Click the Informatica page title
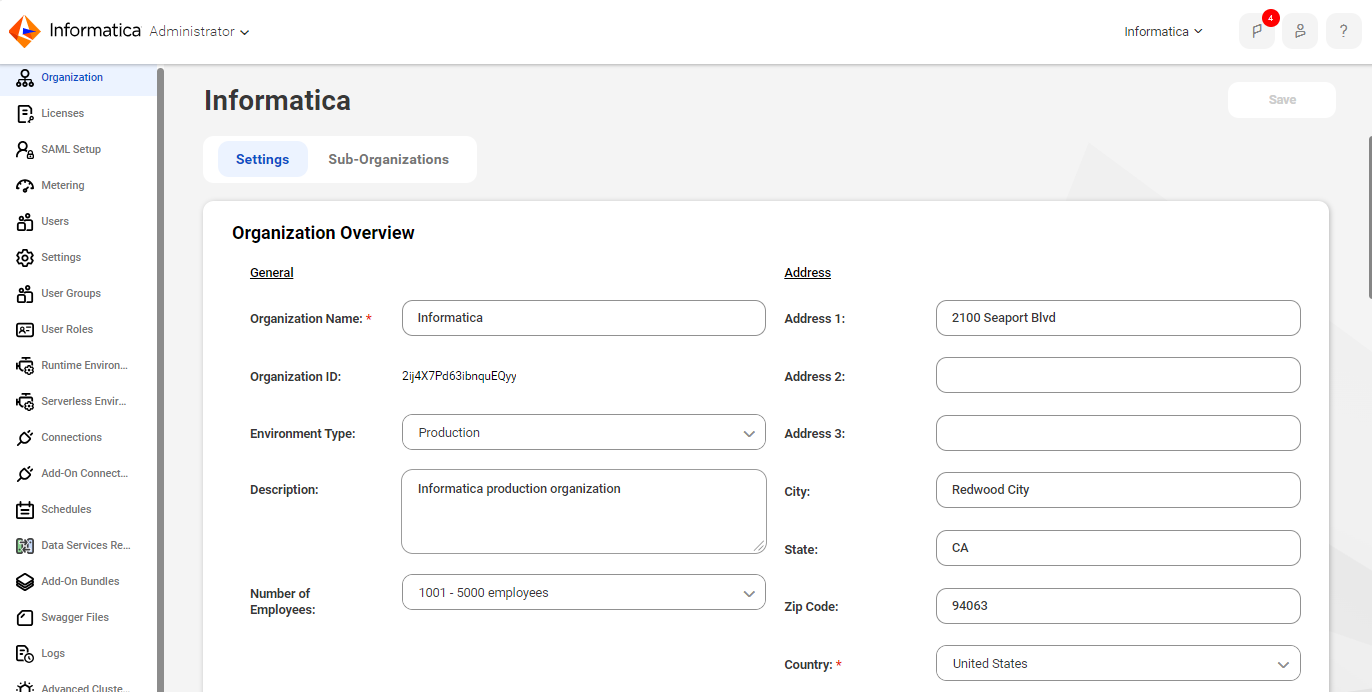Screen dimensions: 1372x692 coord(278,101)
